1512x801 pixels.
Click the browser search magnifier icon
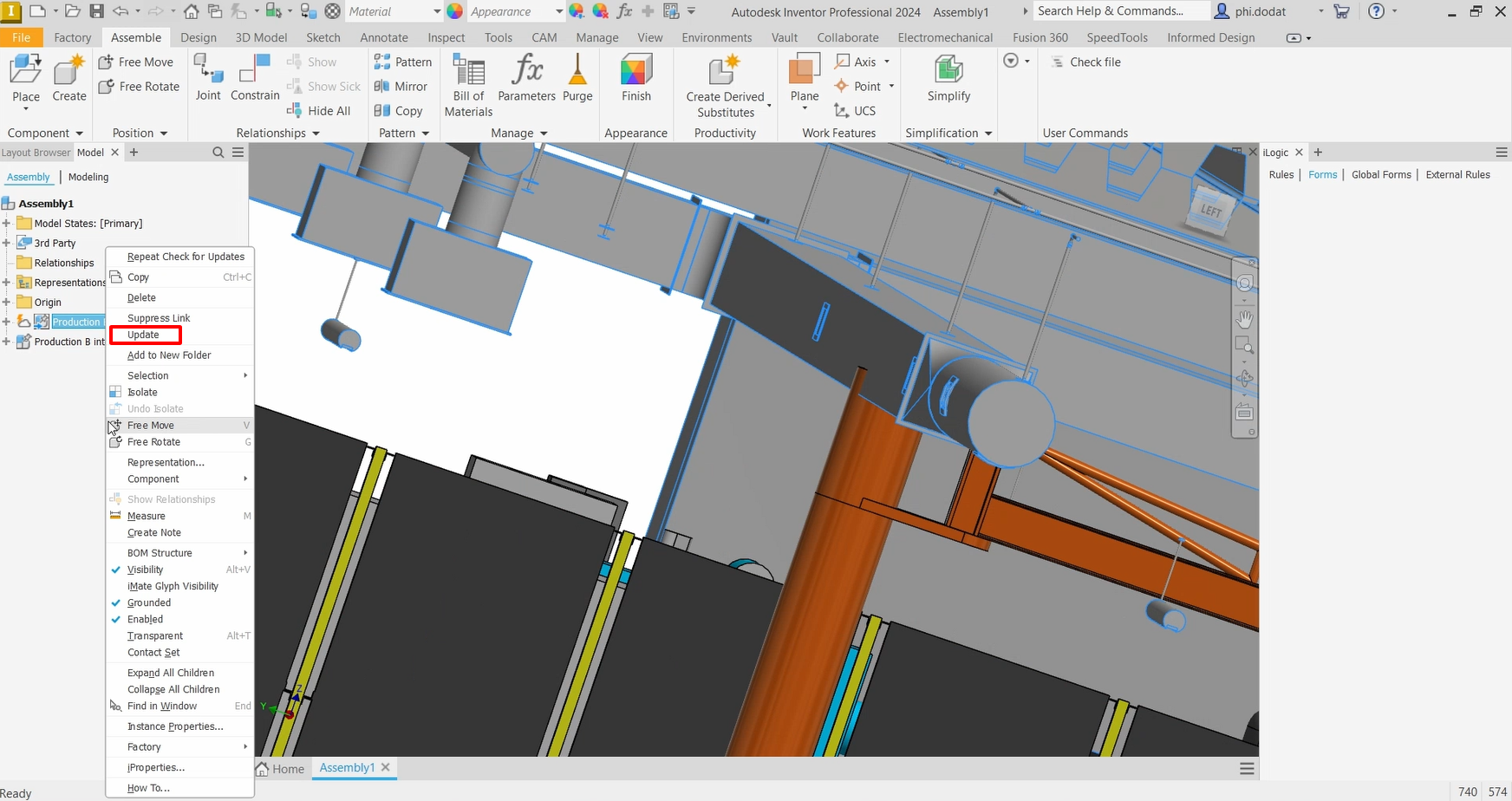pos(218,153)
